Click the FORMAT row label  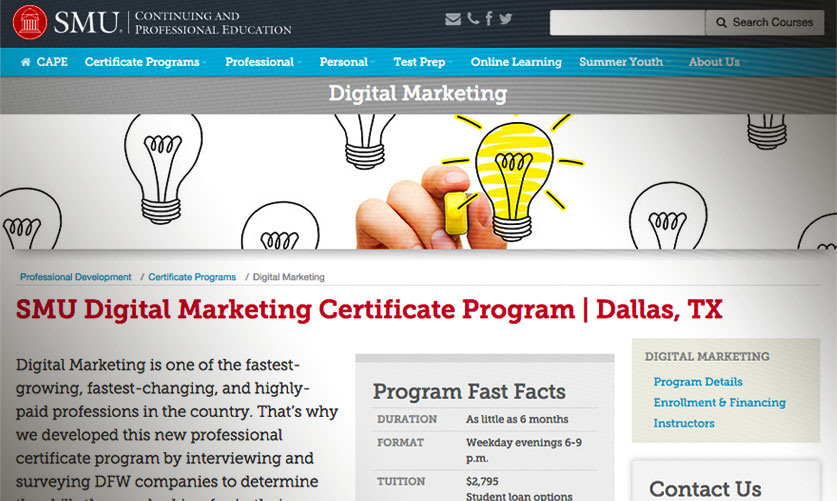click(400, 443)
